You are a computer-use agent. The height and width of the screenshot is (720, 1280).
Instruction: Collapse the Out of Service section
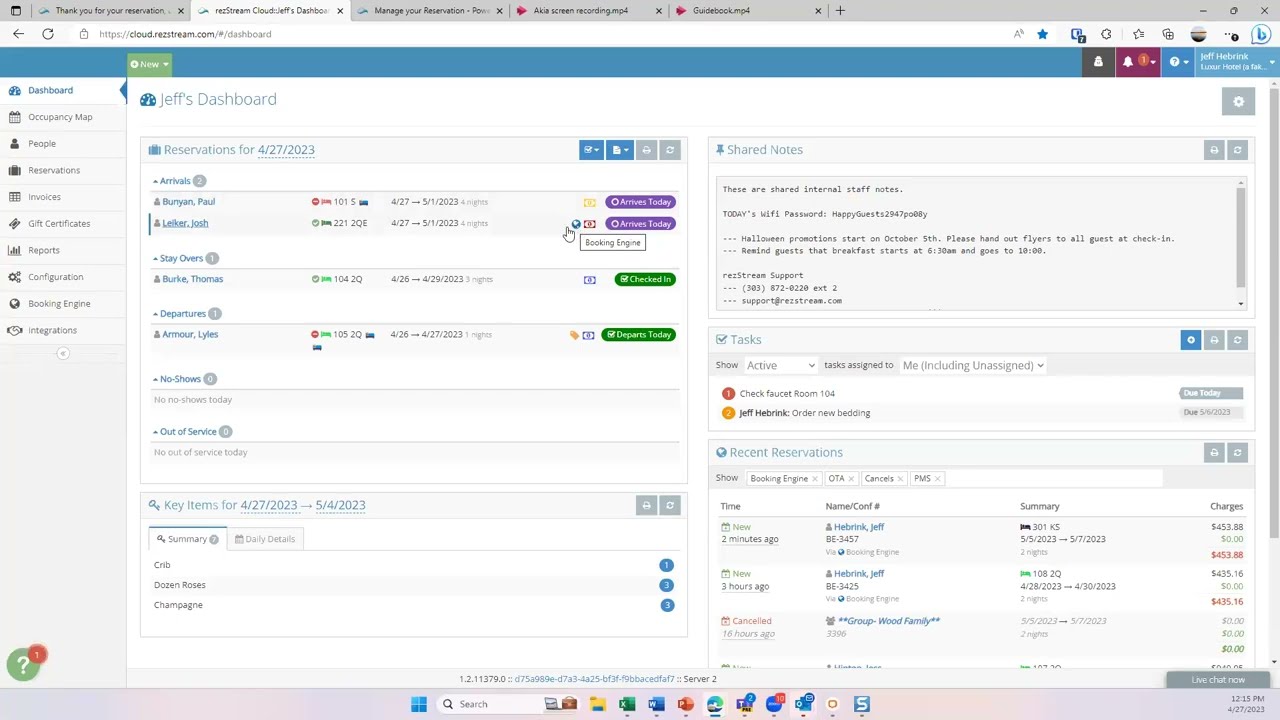point(185,432)
